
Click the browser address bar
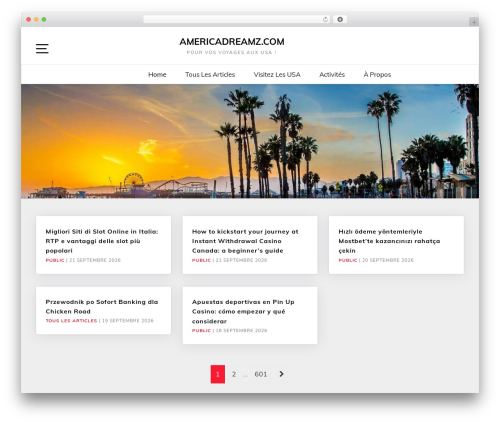[237, 20]
